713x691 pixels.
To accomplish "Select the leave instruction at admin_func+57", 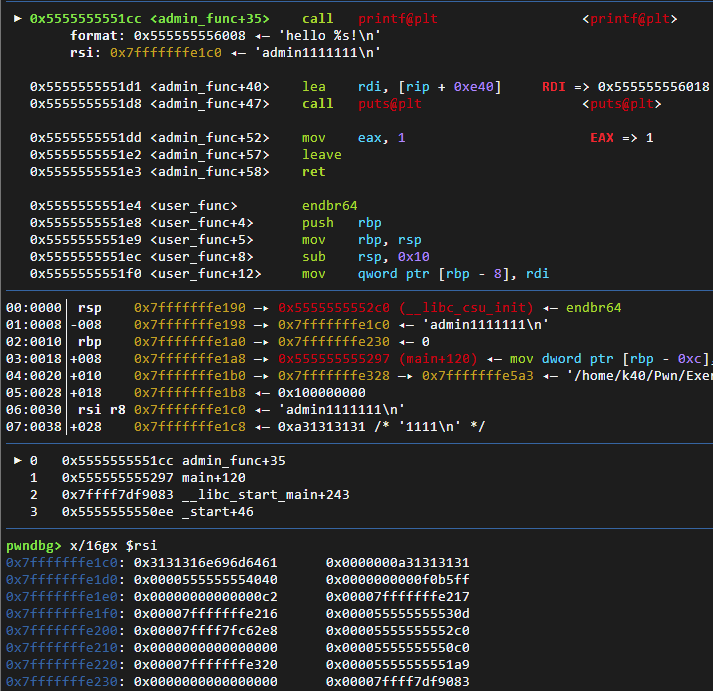I will [x=321, y=154].
